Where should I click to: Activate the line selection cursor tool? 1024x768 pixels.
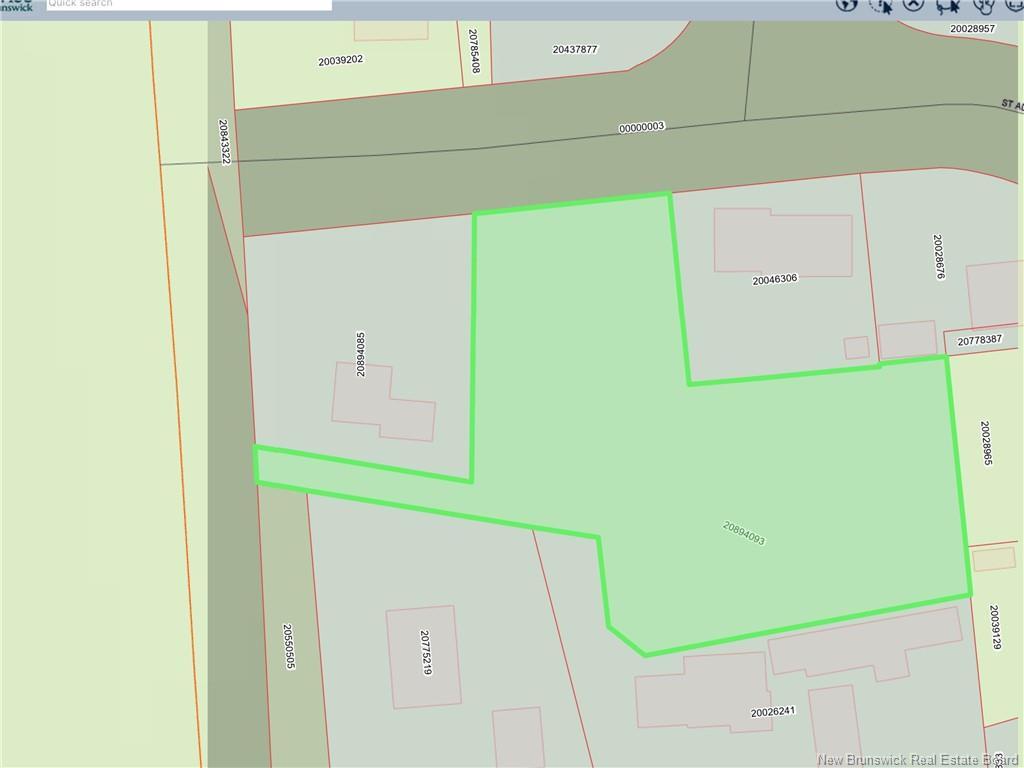tap(947, 5)
